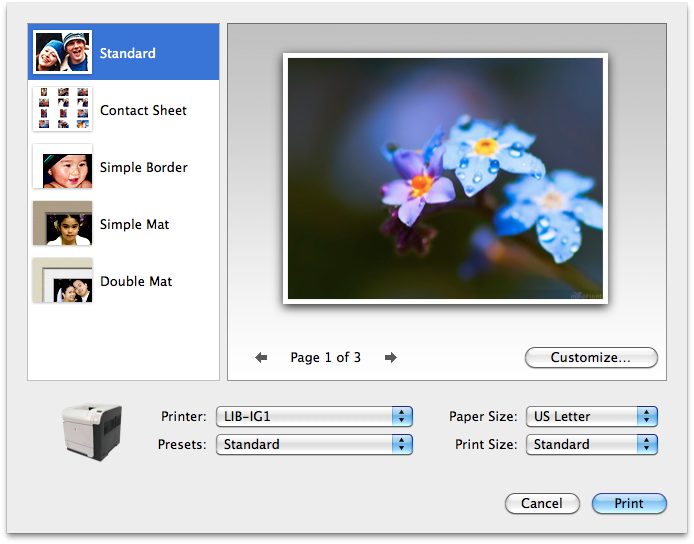Image resolution: width=694 pixels, height=544 pixels.
Task: Choose the Simple Border style label
Action: pyautogui.click(x=144, y=167)
